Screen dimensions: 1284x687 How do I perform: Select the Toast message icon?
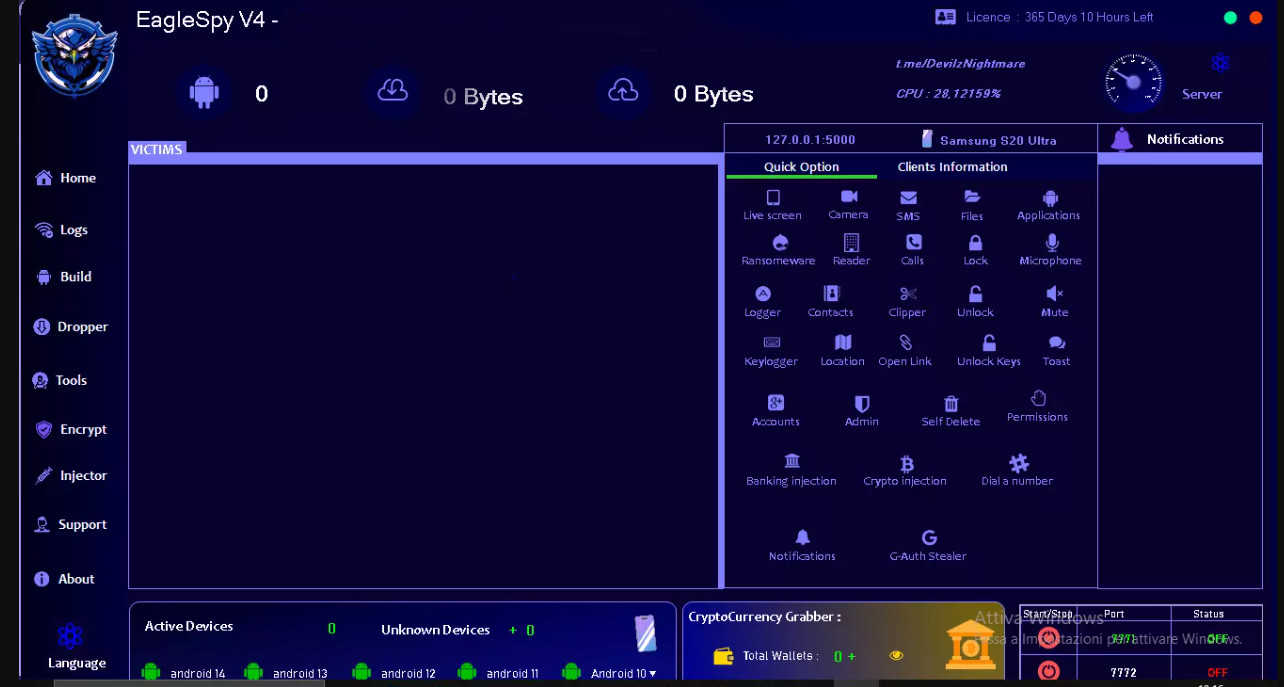pyautogui.click(x=1057, y=343)
